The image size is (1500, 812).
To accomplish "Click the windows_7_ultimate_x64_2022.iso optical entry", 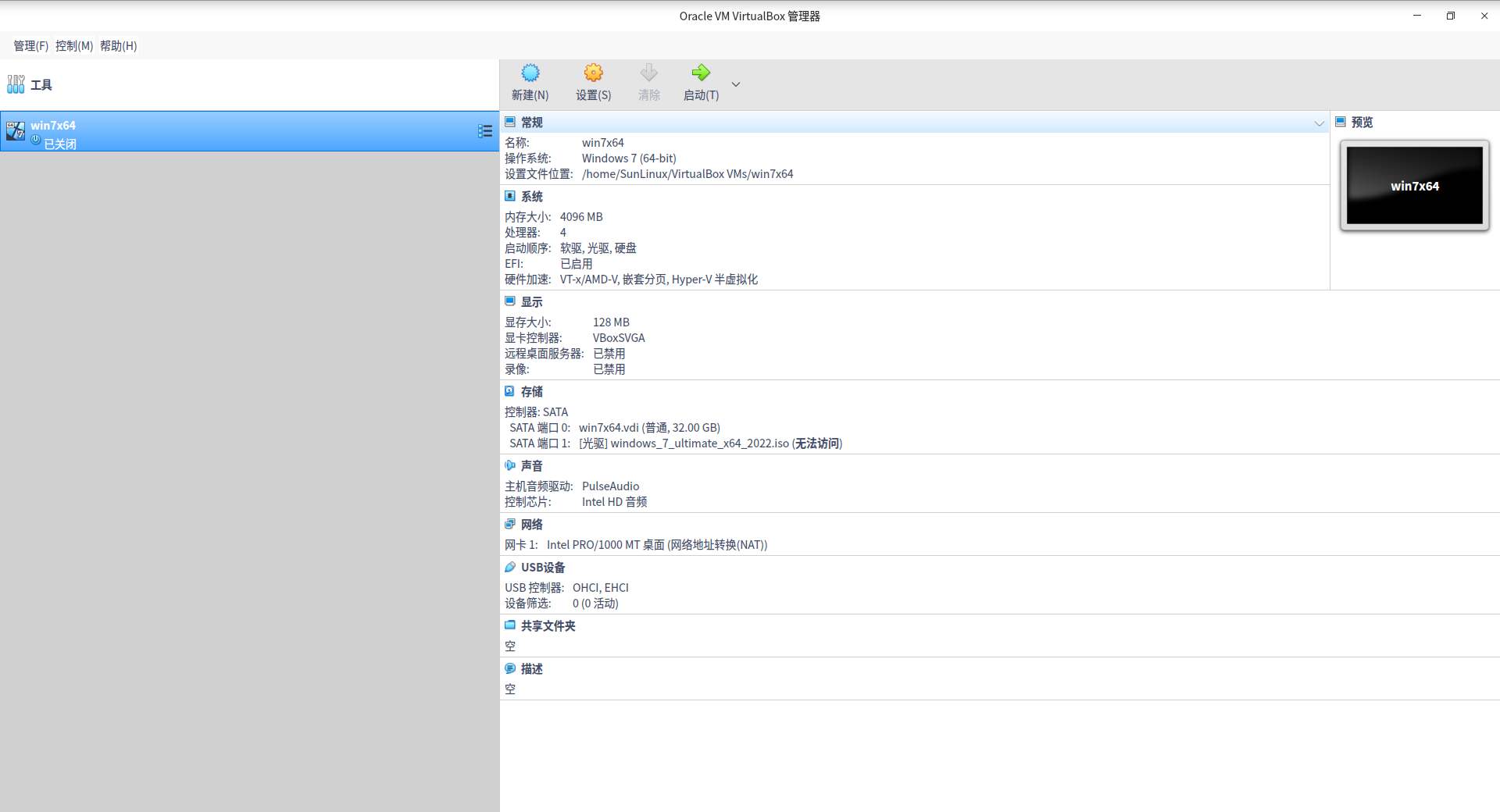I will [710, 443].
